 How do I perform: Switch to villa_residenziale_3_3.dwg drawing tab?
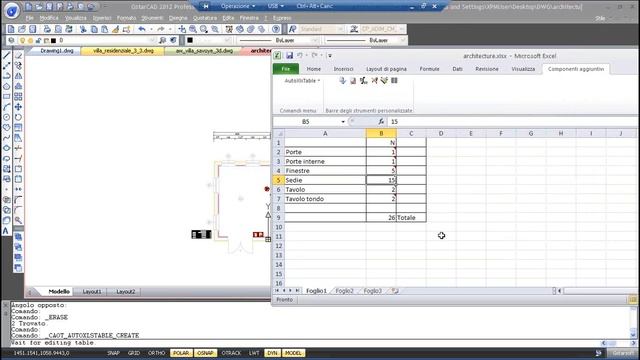point(123,51)
